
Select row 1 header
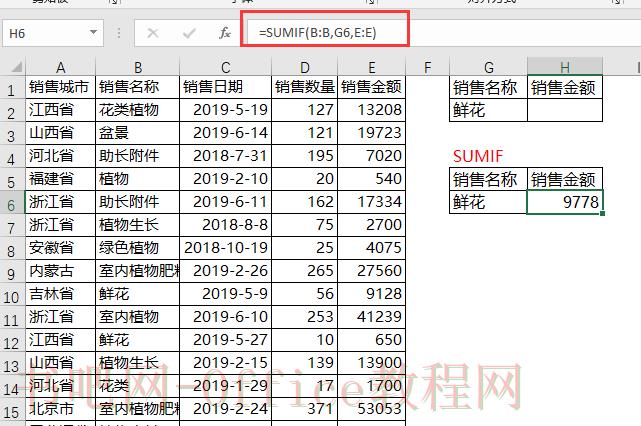(12, 88)
